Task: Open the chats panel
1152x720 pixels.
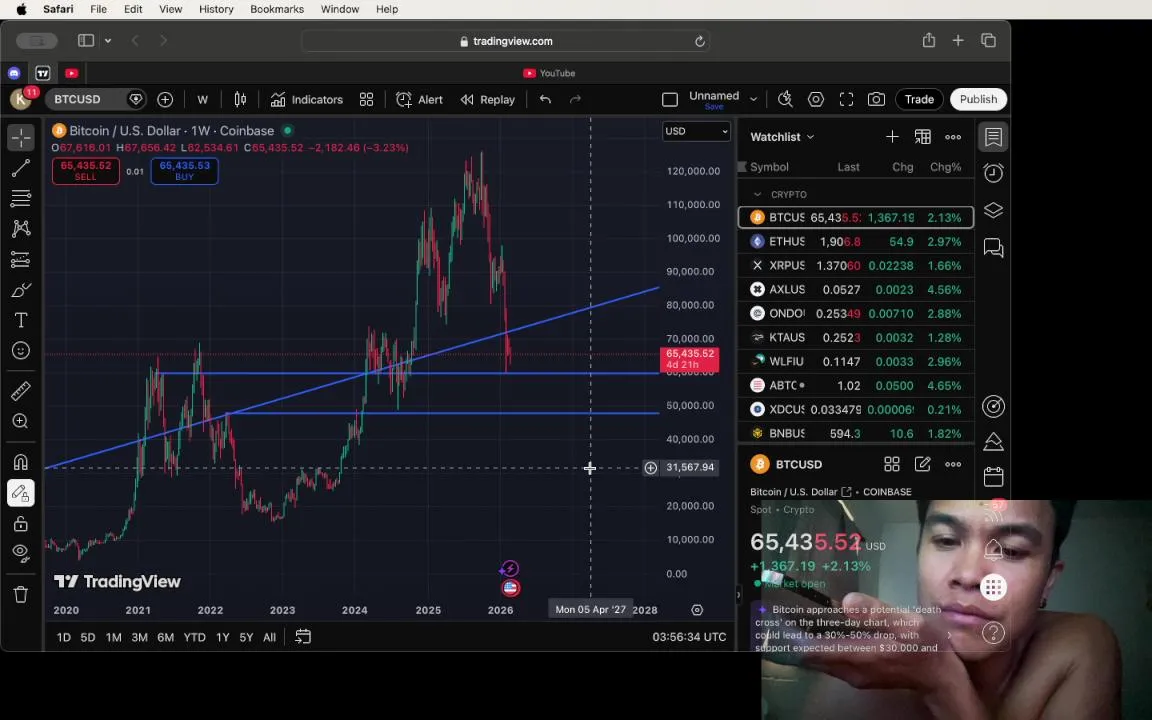Action: pos(993,248)
